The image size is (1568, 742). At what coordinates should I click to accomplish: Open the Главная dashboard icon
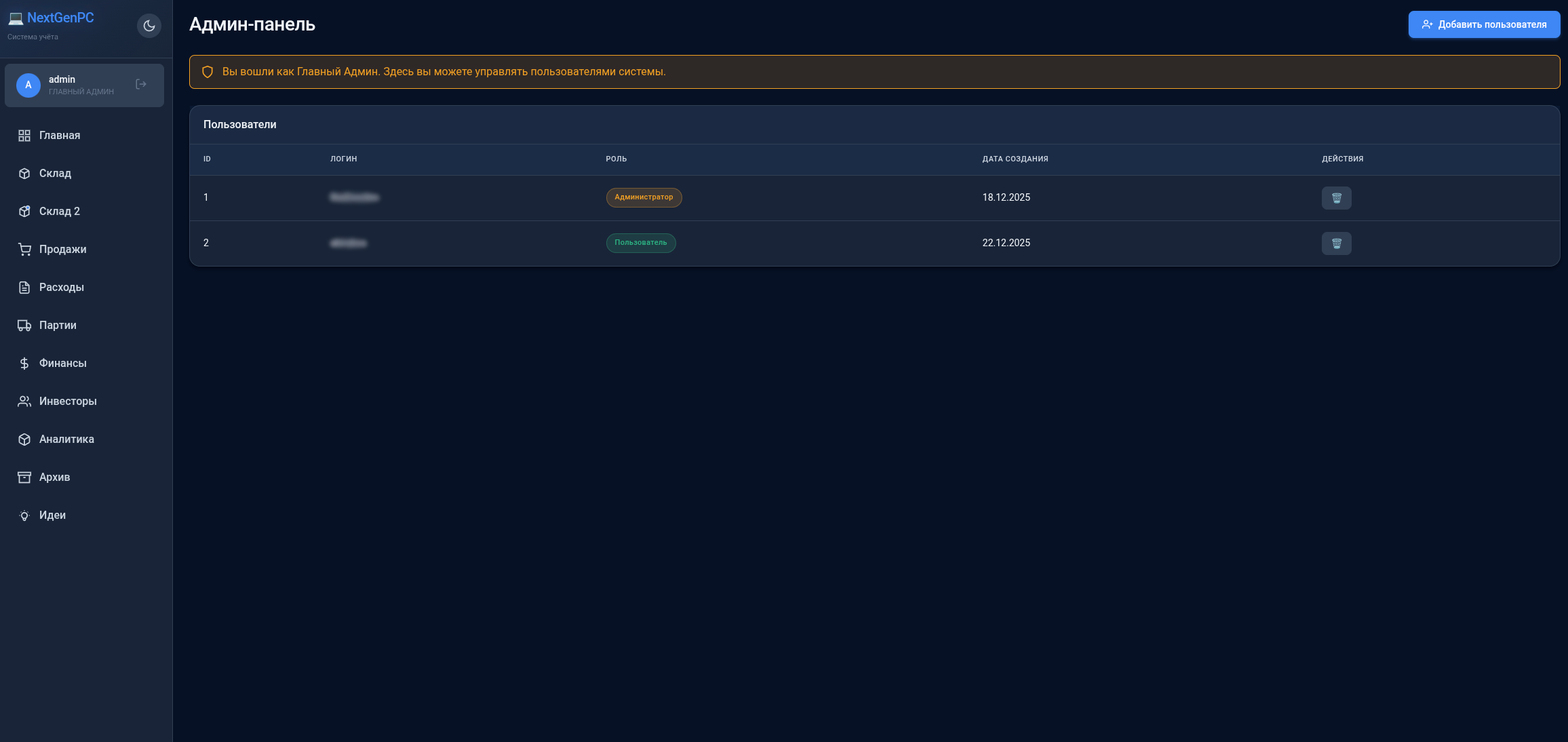point(24,136)
